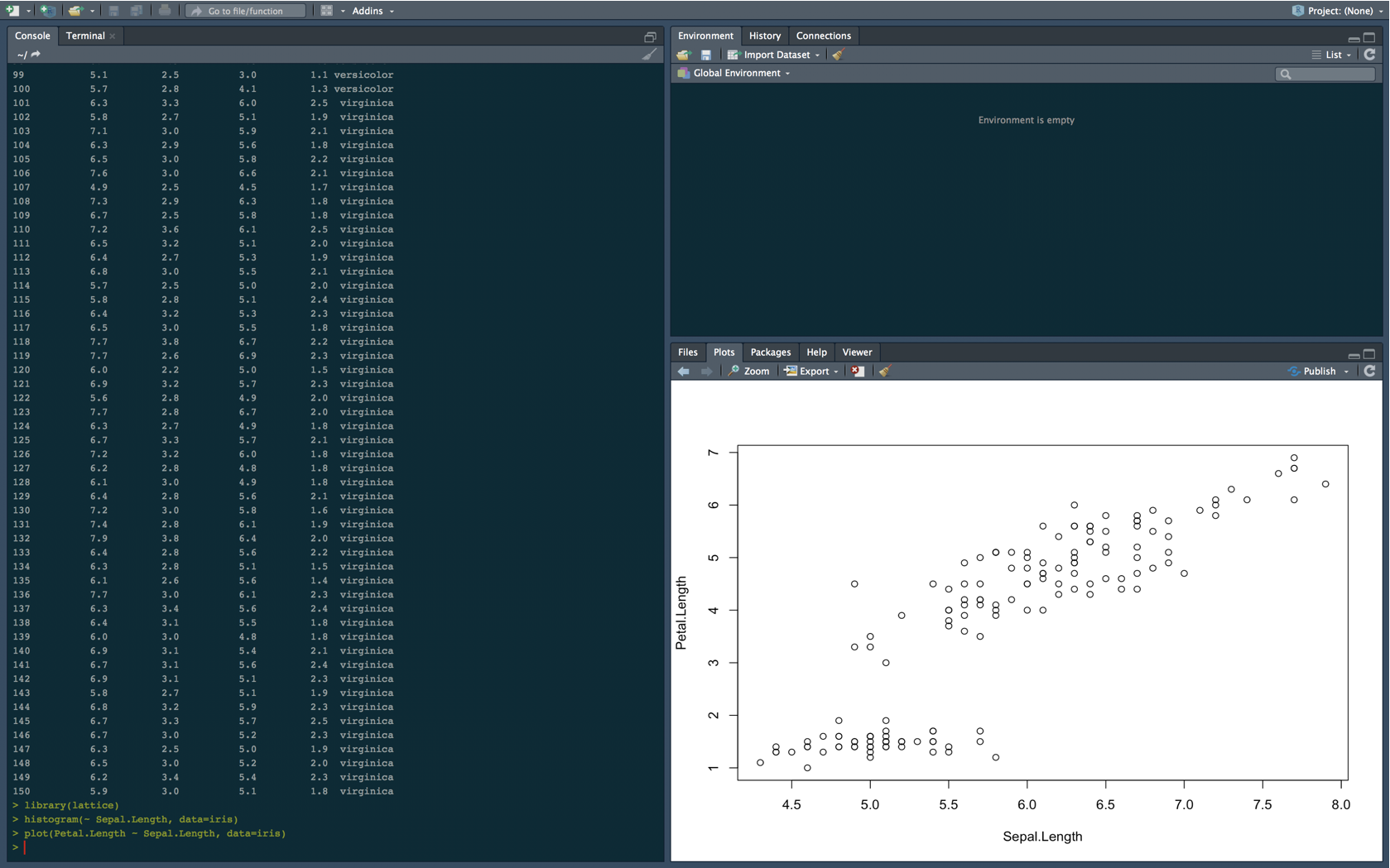Clear the console with the broom icon
The image size is (1390, 868).
tap(650, 55)
